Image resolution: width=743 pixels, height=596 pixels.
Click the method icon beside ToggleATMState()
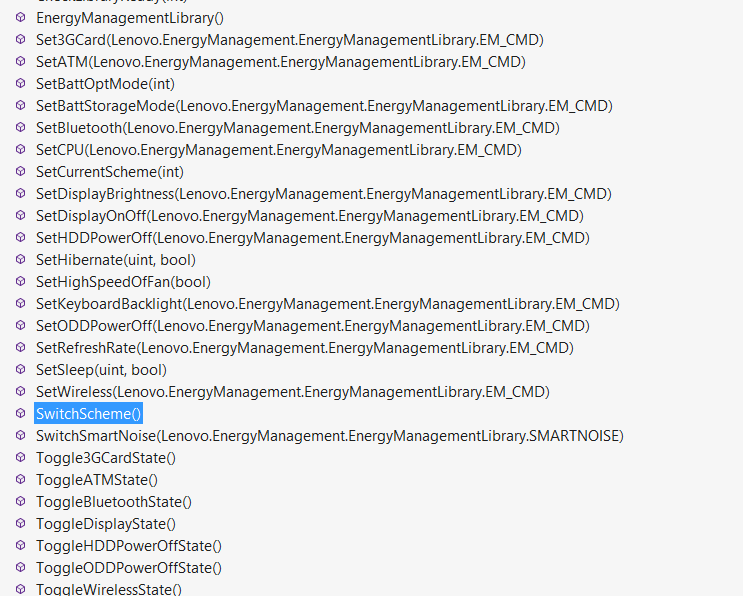20,479
